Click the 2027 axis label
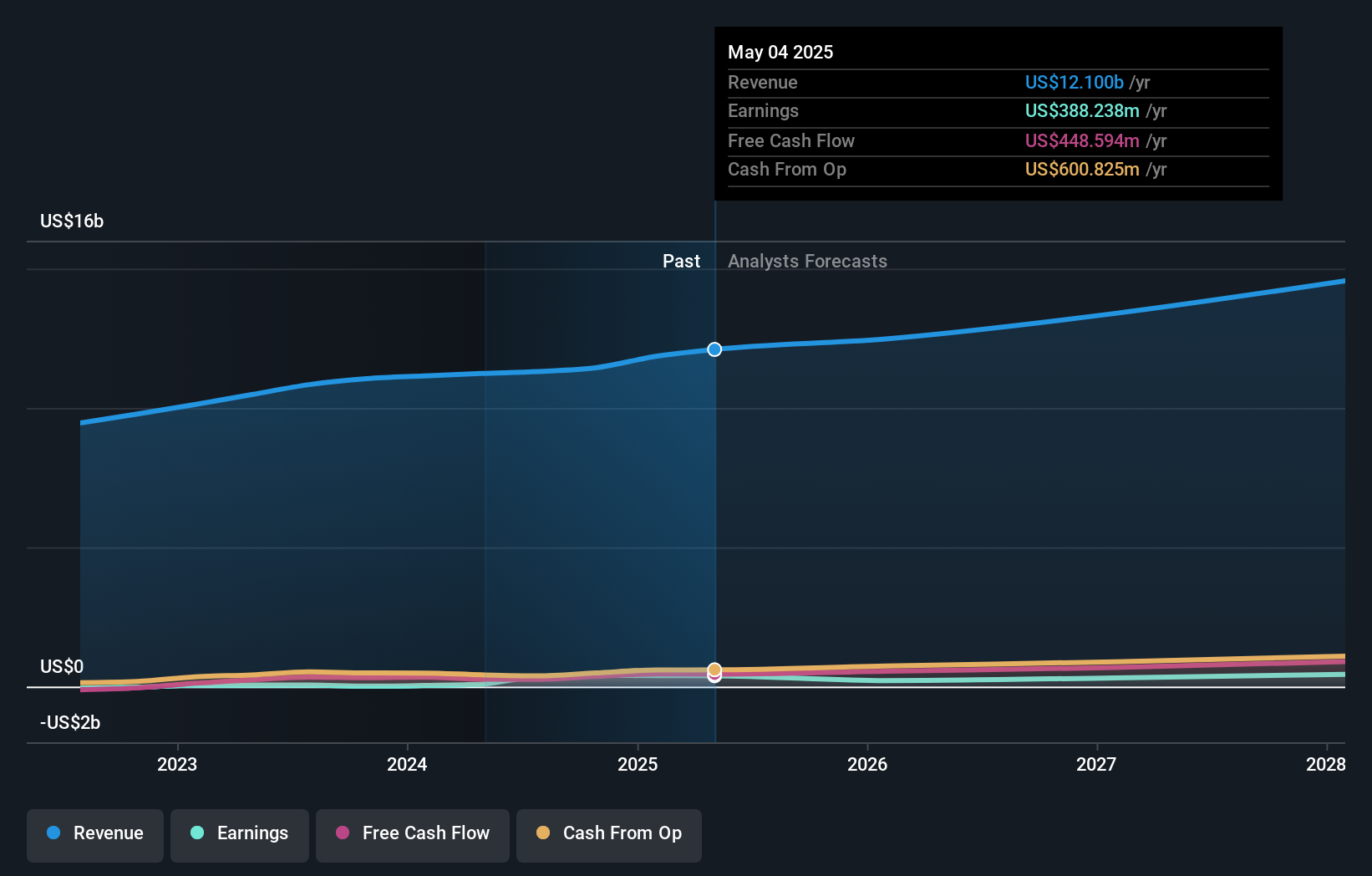This screenshot has width=1372, height=876. click(1098, 763)
